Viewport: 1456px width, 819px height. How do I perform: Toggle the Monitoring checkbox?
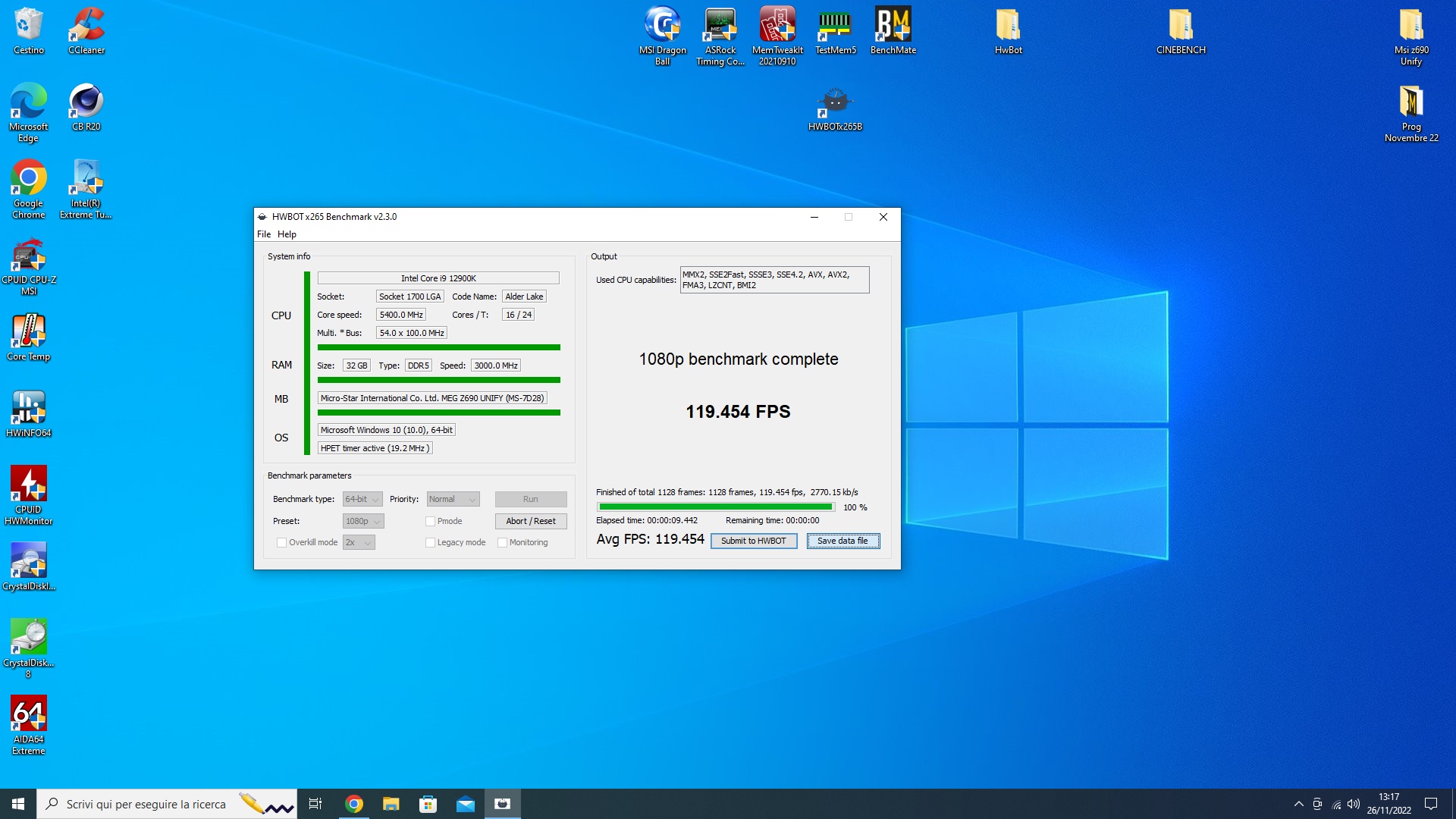[502, 542]
